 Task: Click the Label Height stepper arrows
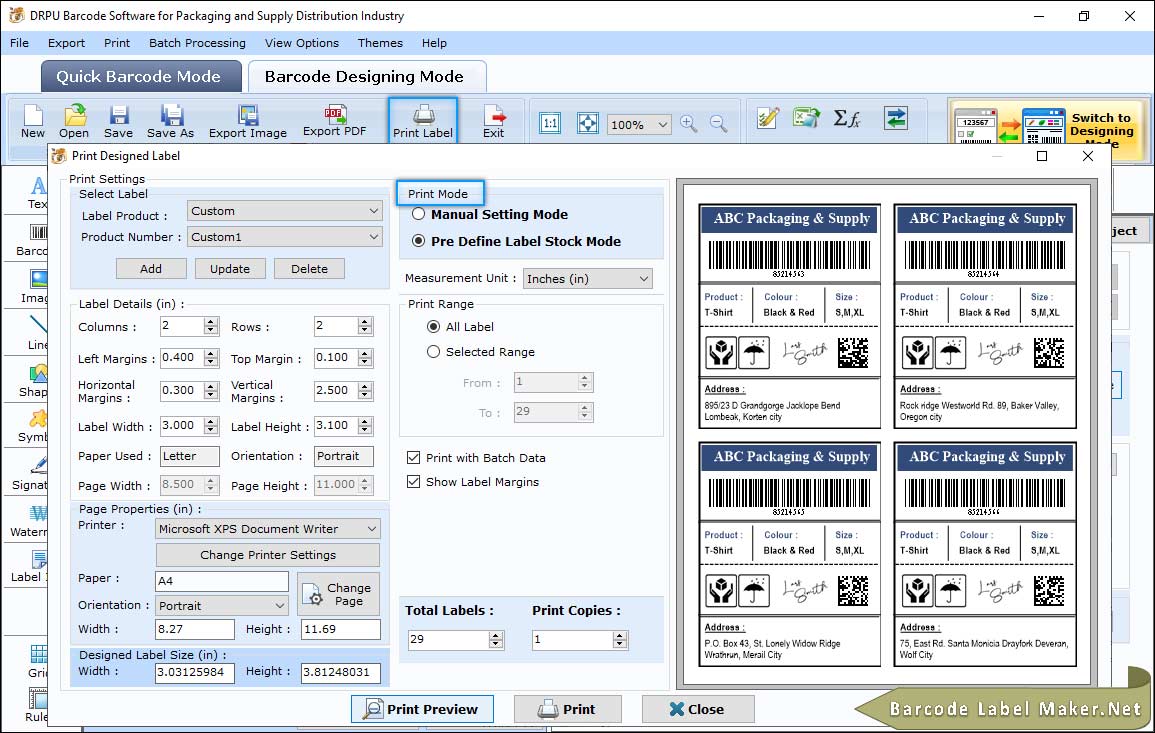[365, 425]
